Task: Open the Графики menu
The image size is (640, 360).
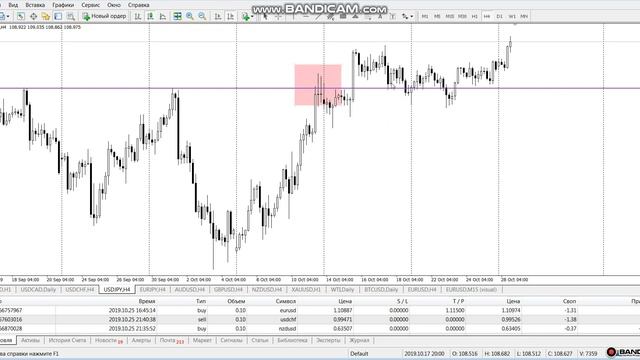Action: click(63, 5)
